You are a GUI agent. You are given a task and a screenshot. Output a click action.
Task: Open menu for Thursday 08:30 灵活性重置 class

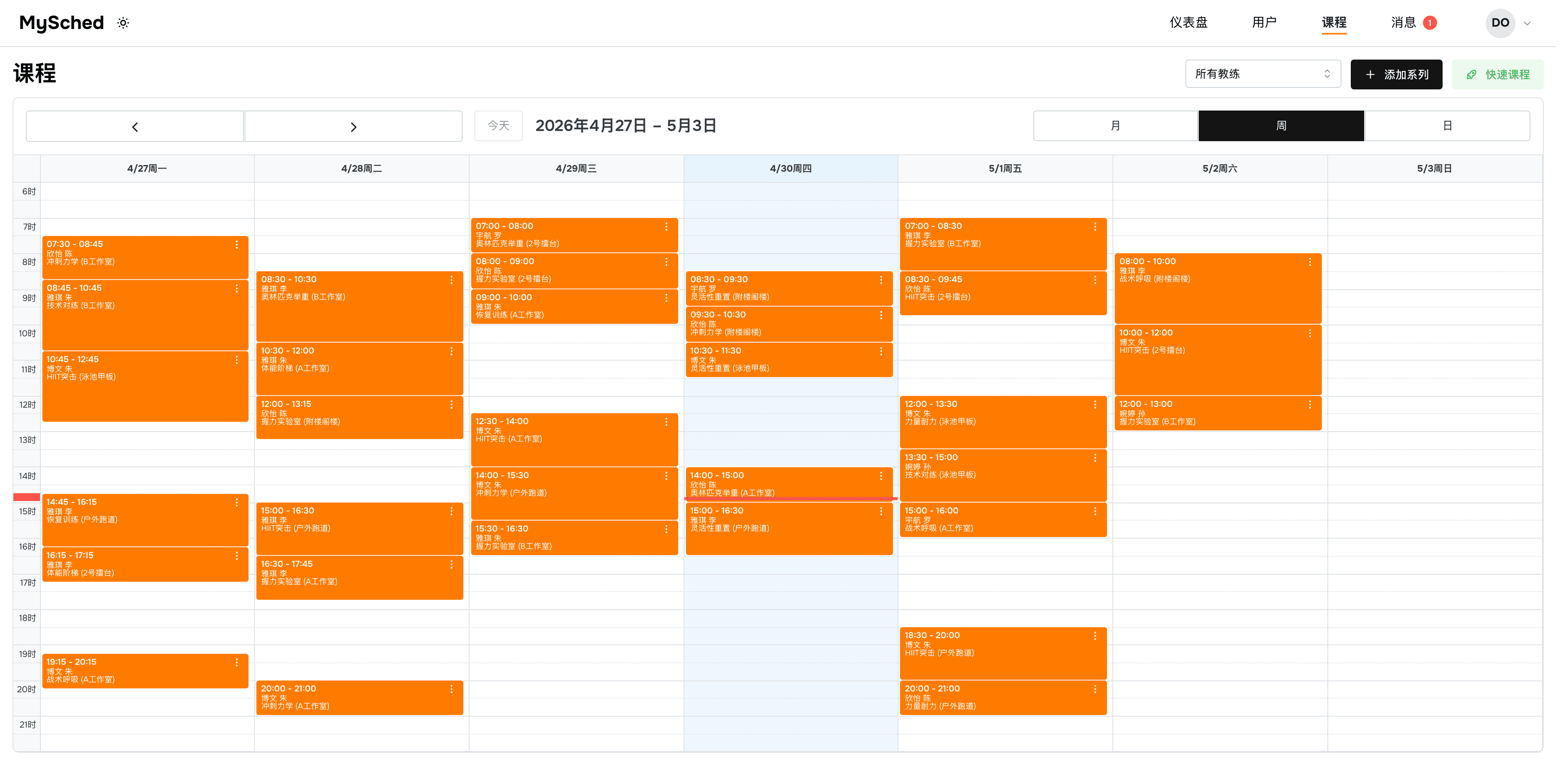882,280
